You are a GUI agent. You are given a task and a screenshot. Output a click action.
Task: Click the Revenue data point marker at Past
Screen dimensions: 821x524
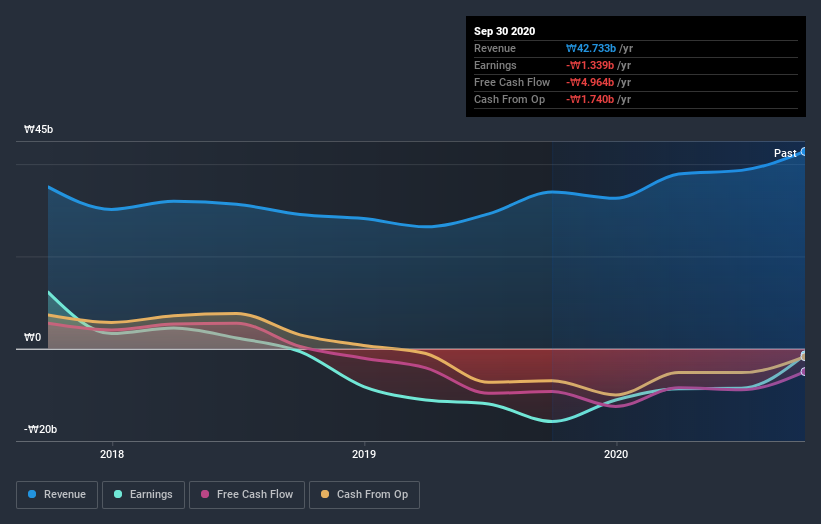tap(804, 152)
